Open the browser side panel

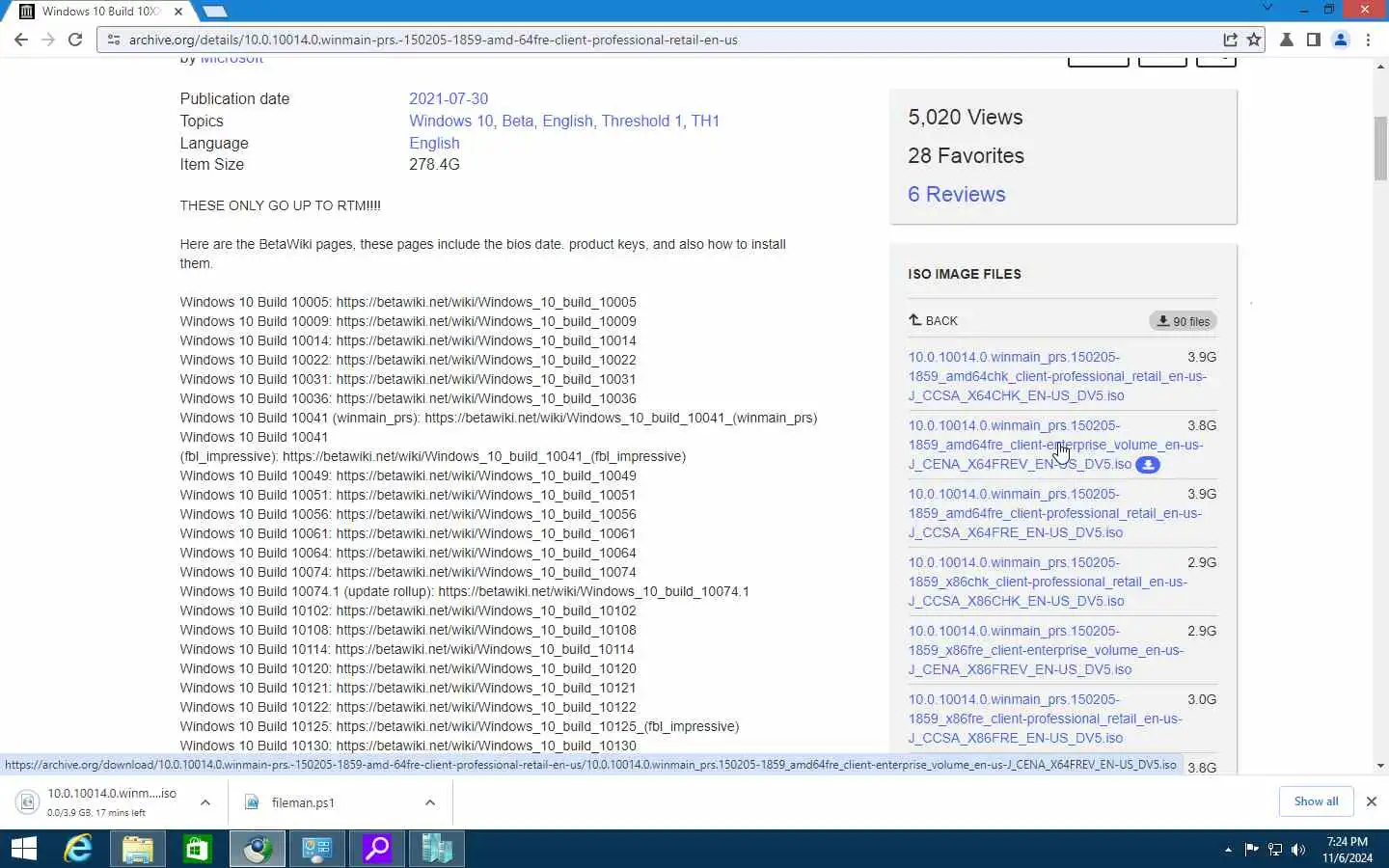pos(1313,40)
